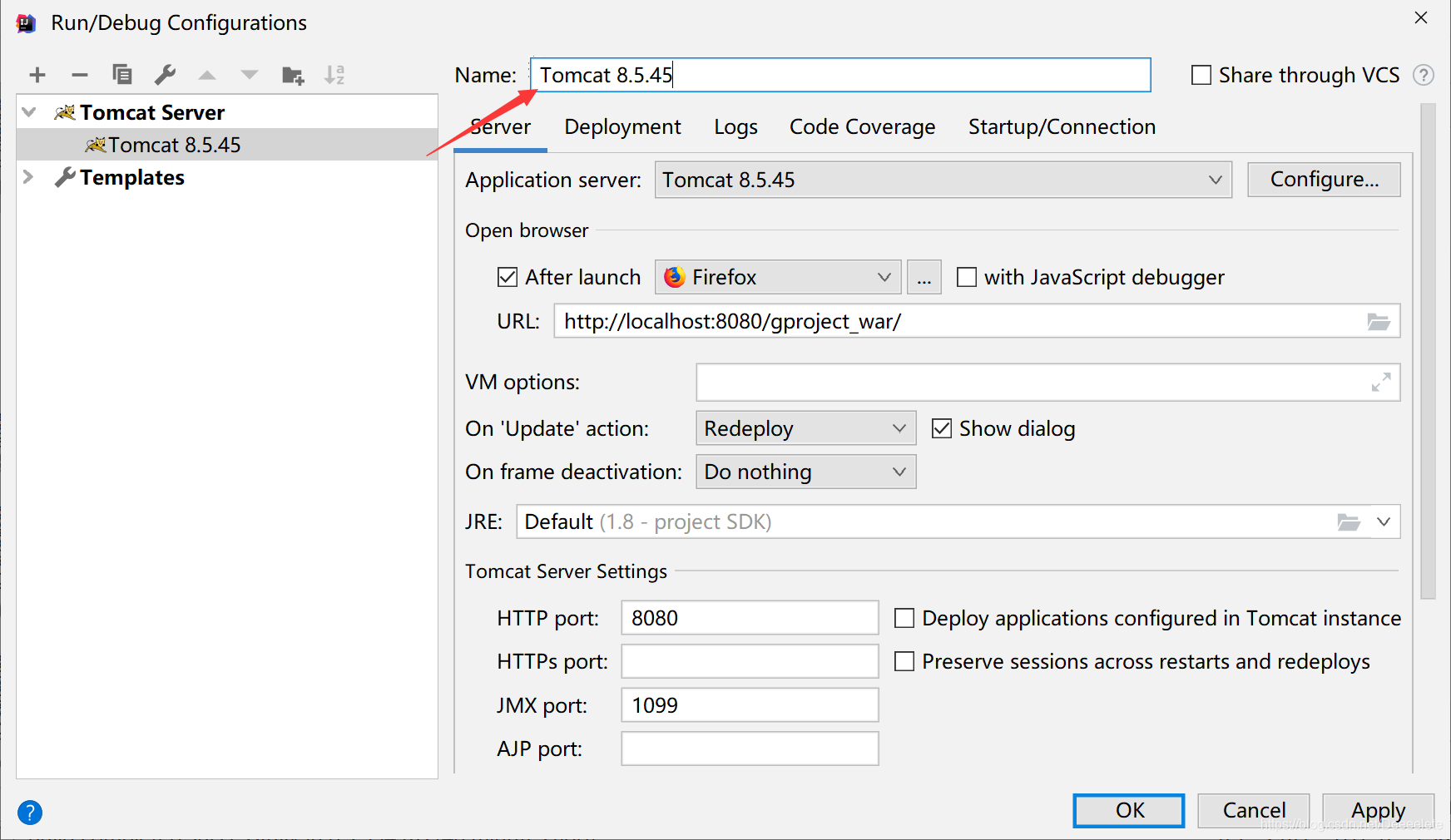Open the Share through VCS help icon
Viewport: 1451px width, 840px height.
(x=1424, y=75)
